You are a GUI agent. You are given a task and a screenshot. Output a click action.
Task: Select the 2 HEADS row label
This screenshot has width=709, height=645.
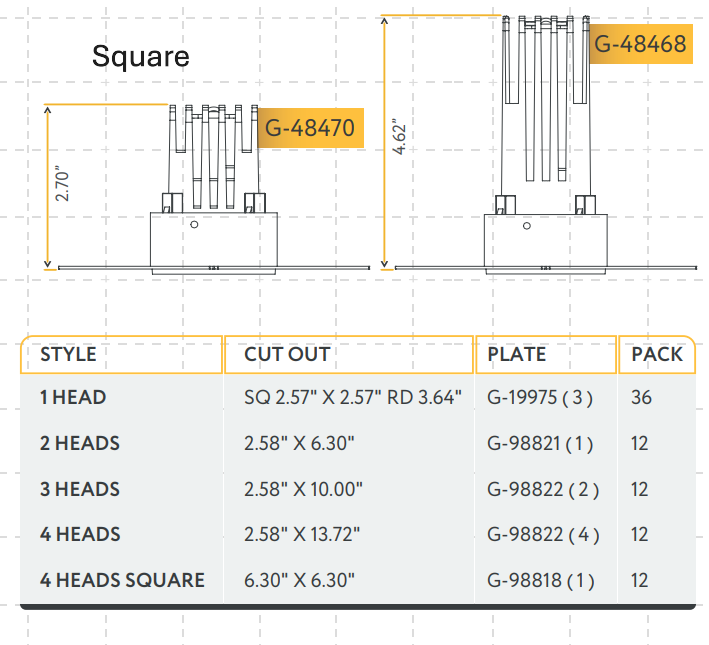(x=80, y=443)
